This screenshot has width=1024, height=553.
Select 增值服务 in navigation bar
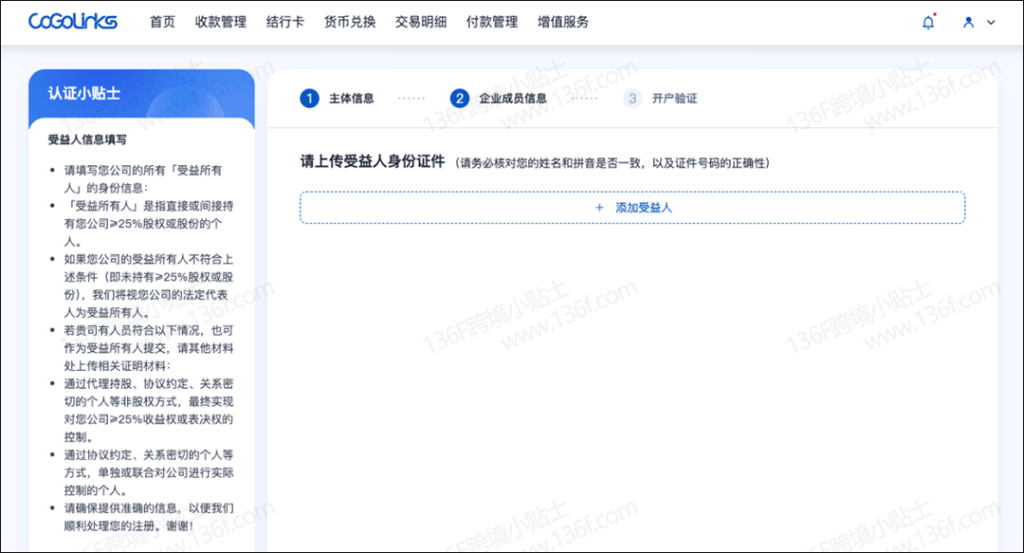[563, 22]
